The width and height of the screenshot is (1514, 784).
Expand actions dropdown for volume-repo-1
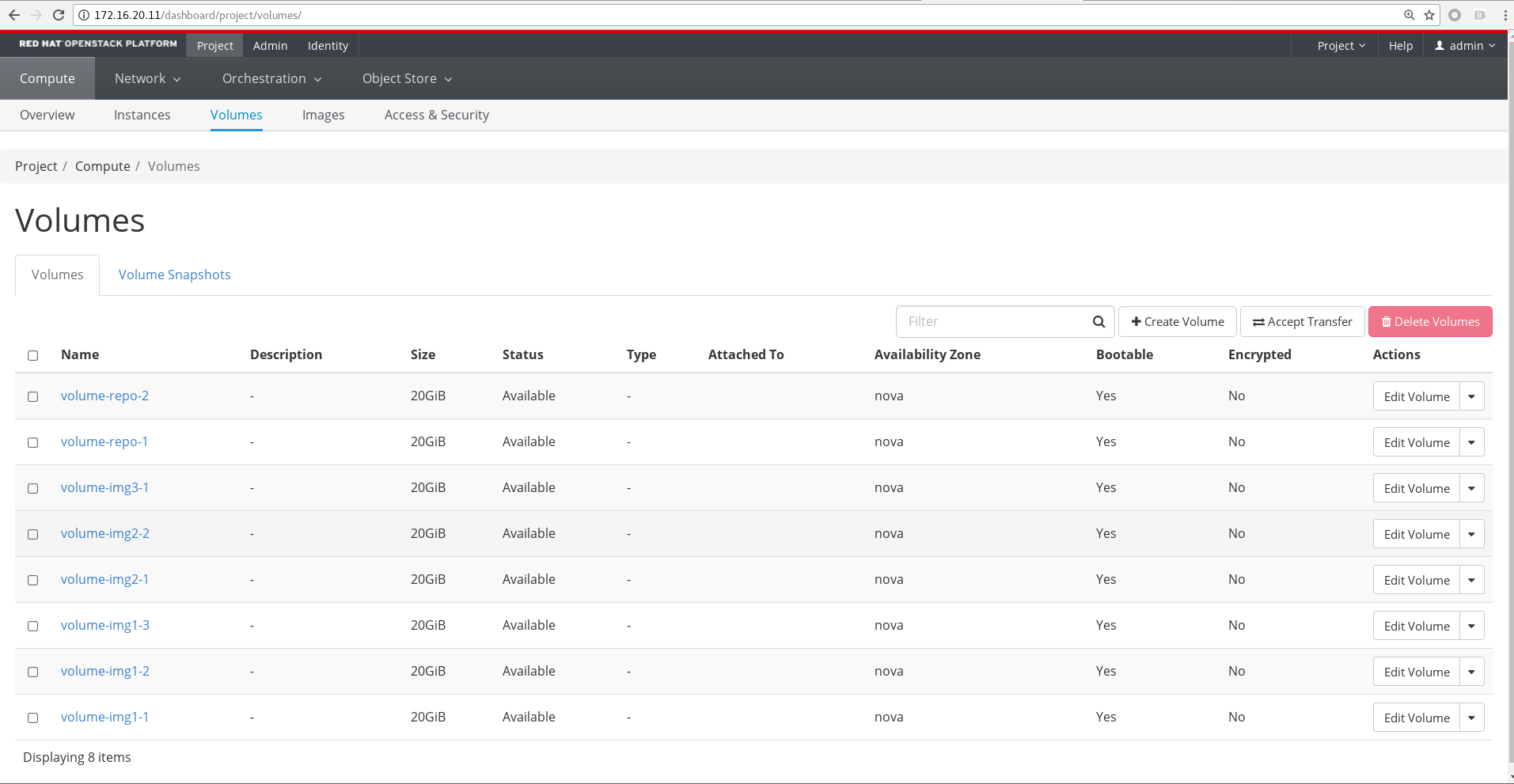[x=1471, y=442]
